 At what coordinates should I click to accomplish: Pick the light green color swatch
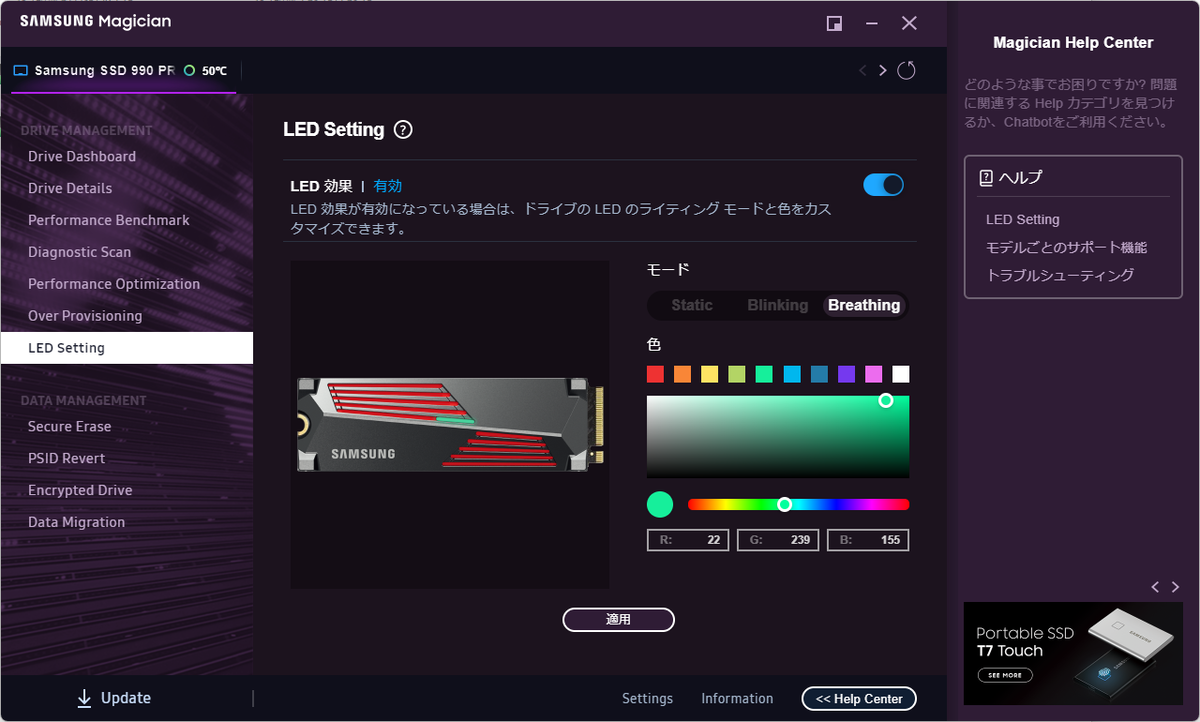pos(737,374)
